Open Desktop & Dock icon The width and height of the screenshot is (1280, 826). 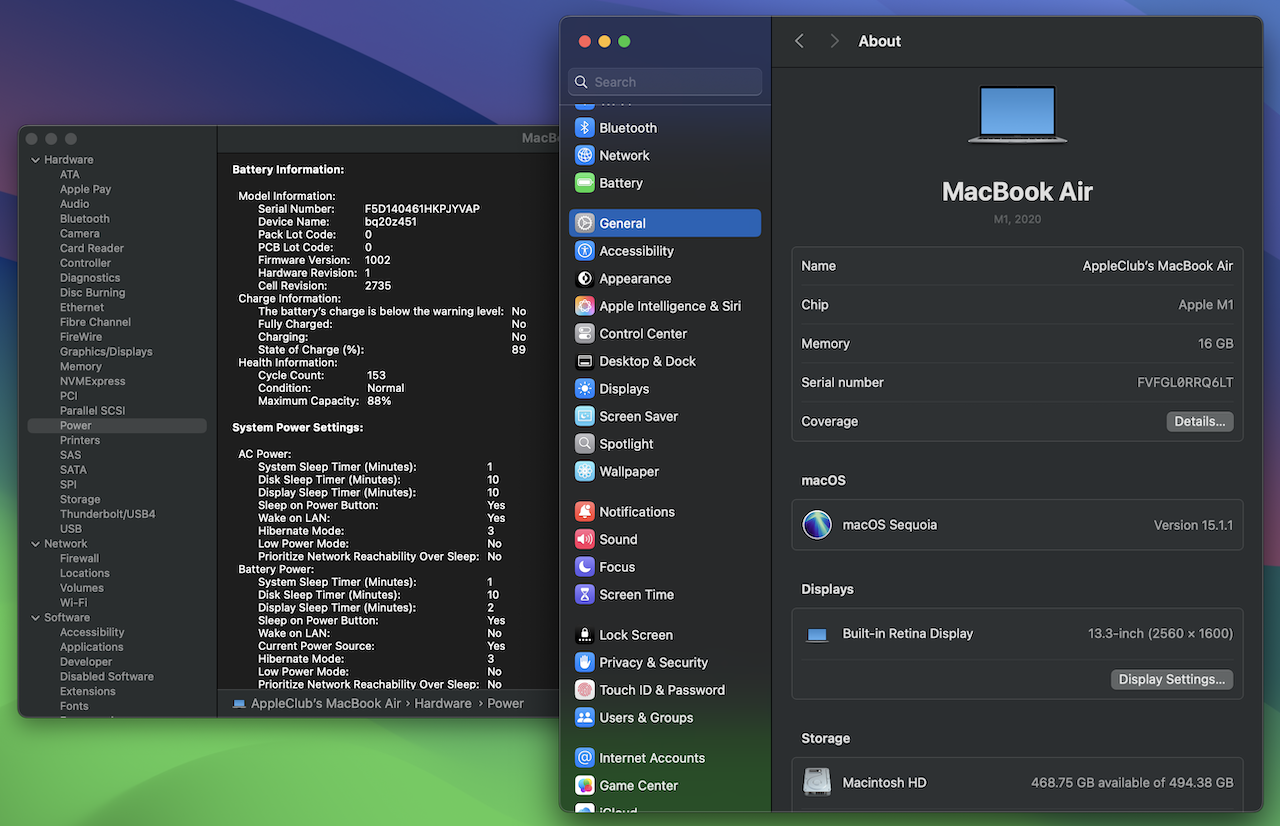(585, 361)
